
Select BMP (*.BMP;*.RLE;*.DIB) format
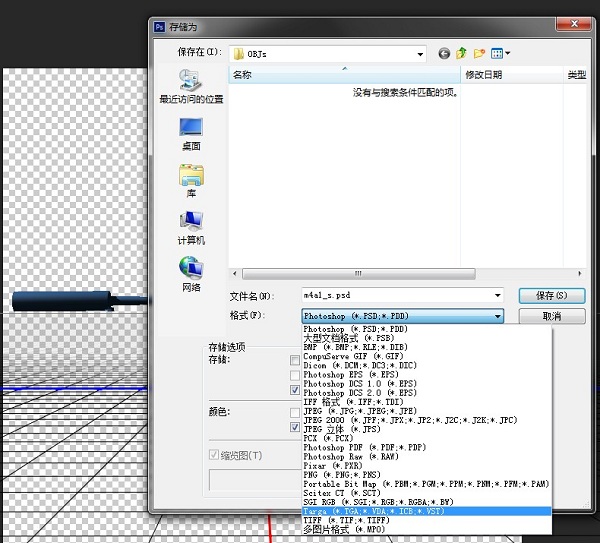427,347
